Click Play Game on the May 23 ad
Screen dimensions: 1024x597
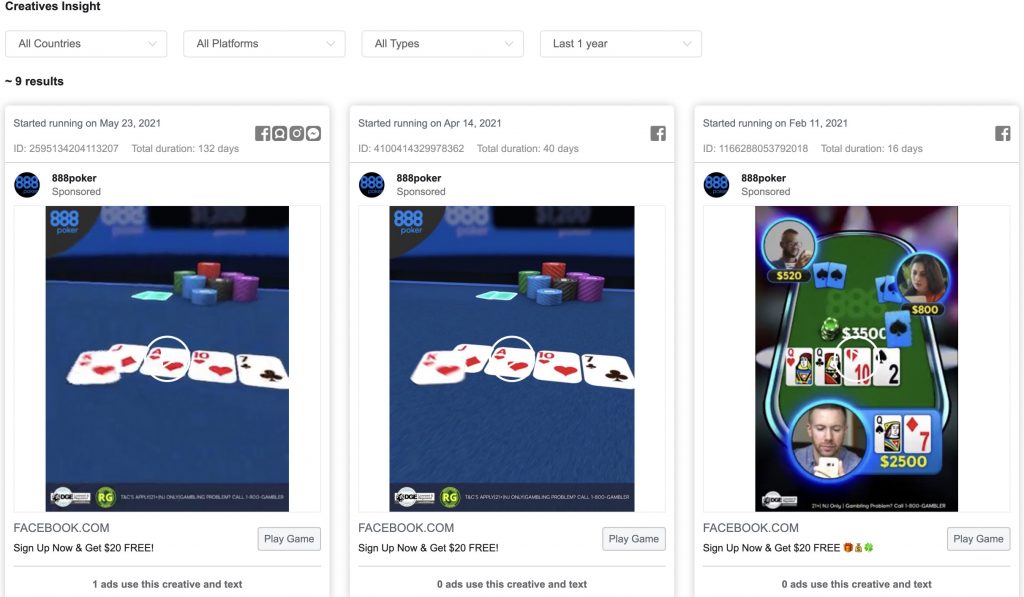pyautogui.click(x=289, y=539)
